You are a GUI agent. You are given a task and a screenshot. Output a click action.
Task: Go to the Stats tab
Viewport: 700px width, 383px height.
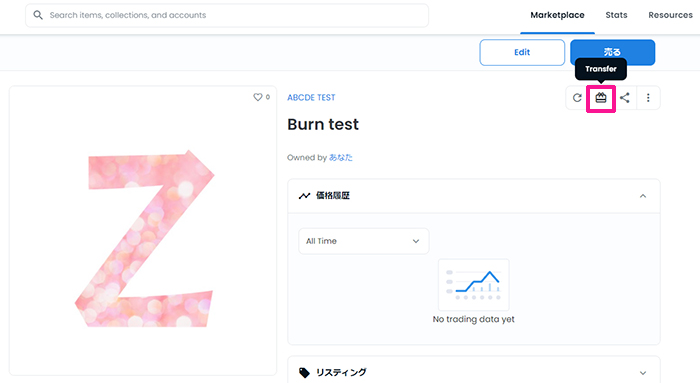point(616,15)
